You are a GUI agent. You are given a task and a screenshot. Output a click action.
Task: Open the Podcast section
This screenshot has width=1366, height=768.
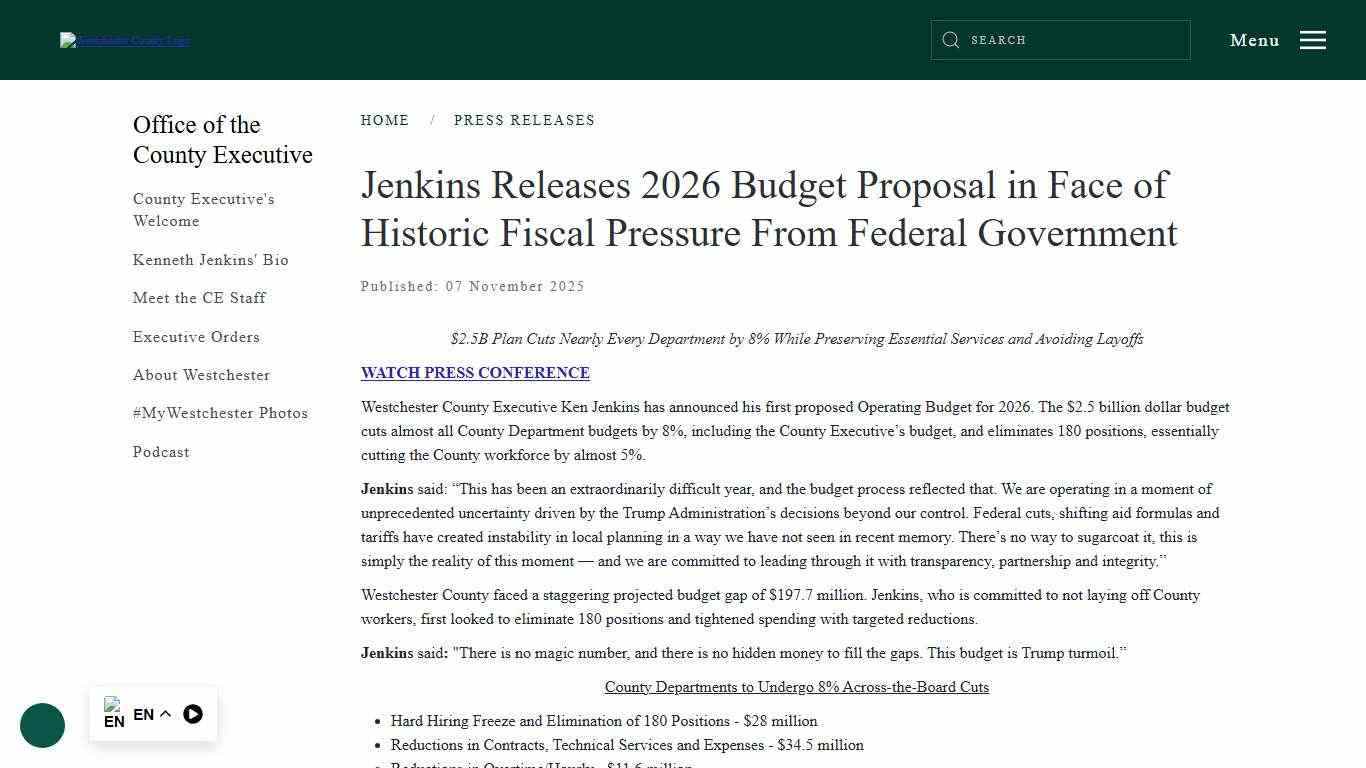(x=161, y=452)
